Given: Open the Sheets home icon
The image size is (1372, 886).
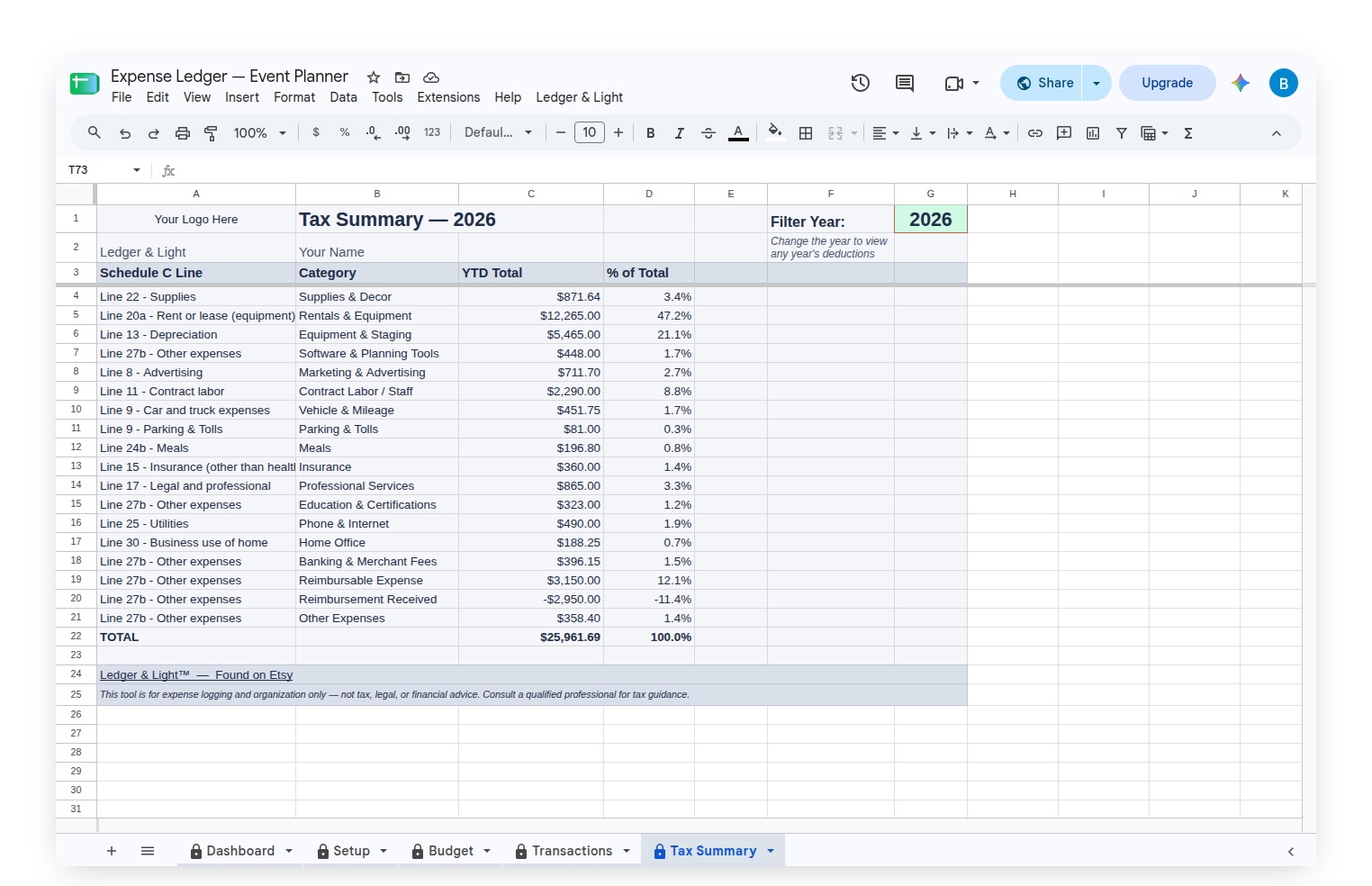Looking at the screenshot, I should [84, 84].
